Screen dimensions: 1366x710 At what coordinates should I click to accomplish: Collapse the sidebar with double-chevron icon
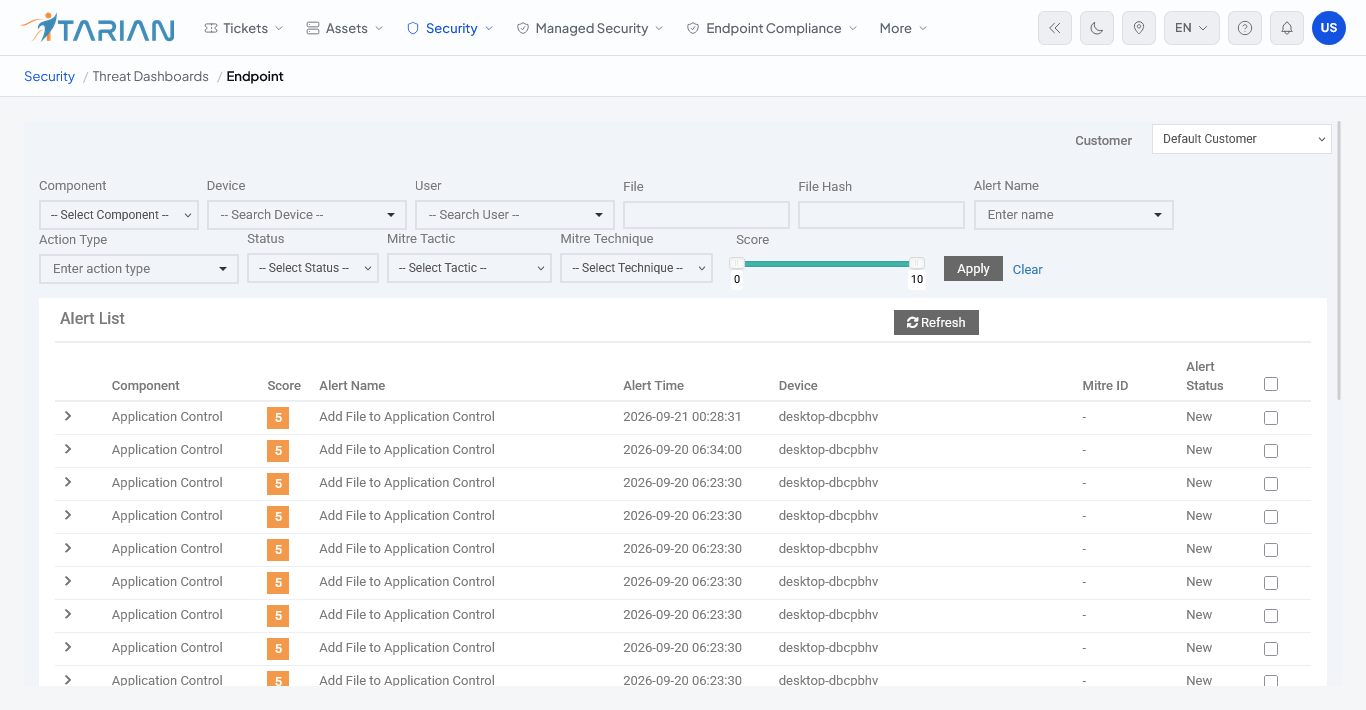[1055, 28]
